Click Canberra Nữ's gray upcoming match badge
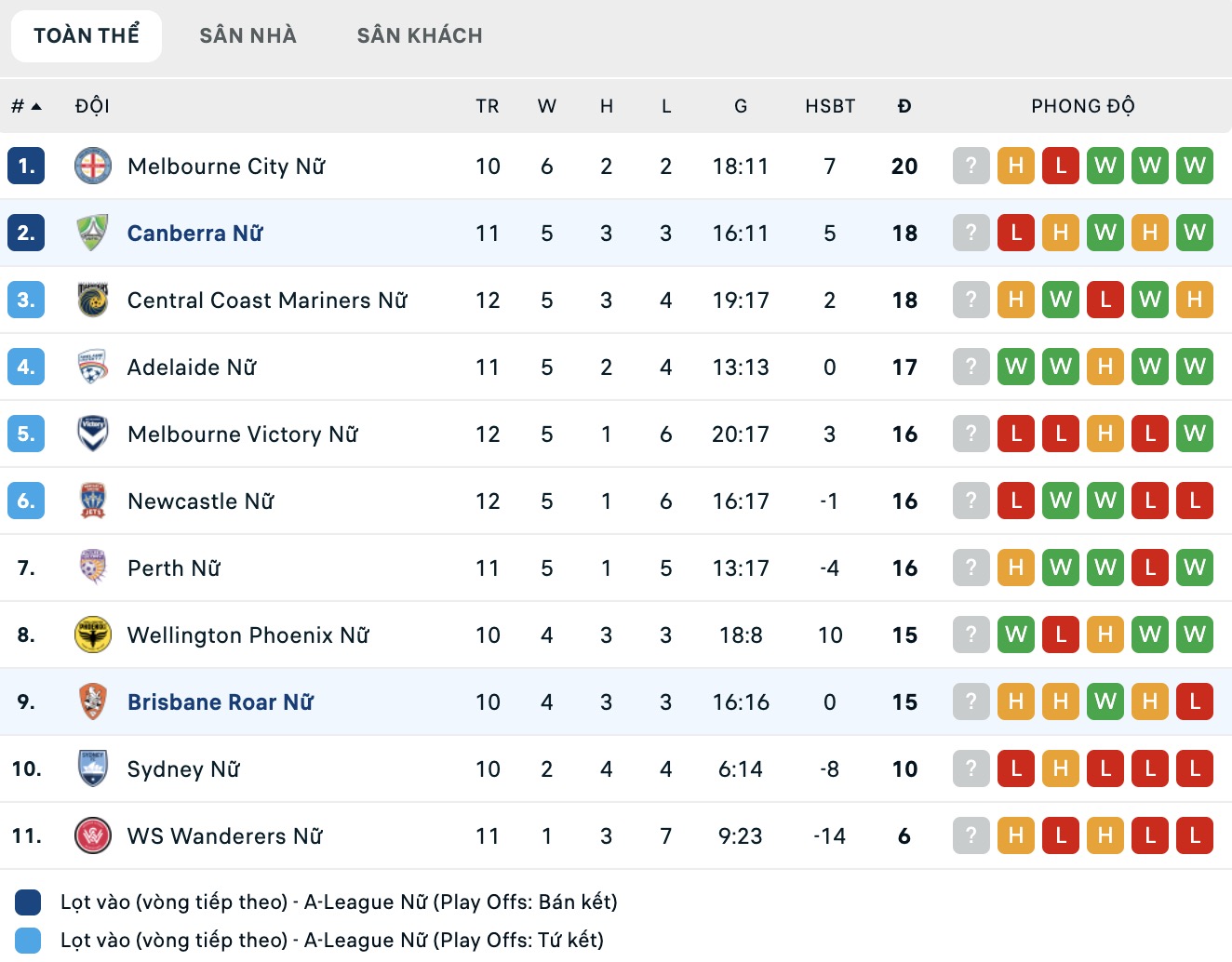This screenshot has width=1232, height=962. tap(971, 234)
